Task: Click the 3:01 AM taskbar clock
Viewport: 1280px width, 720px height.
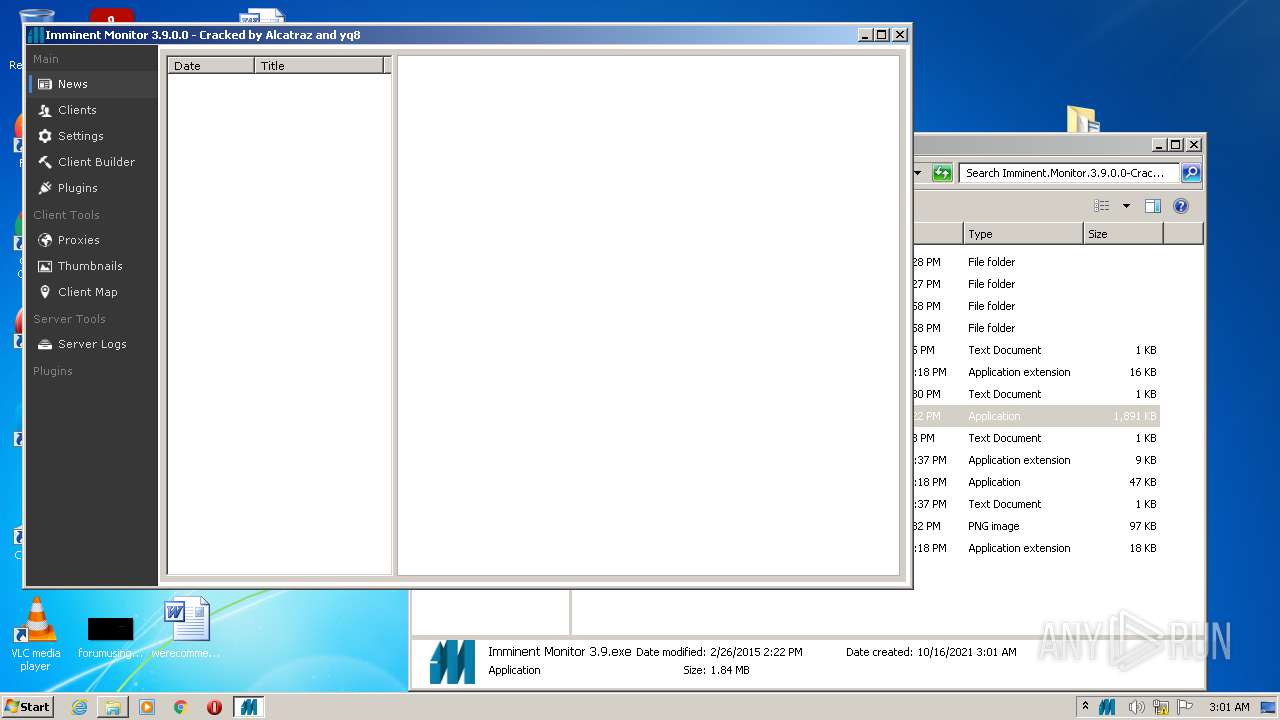Action: 1229,707
